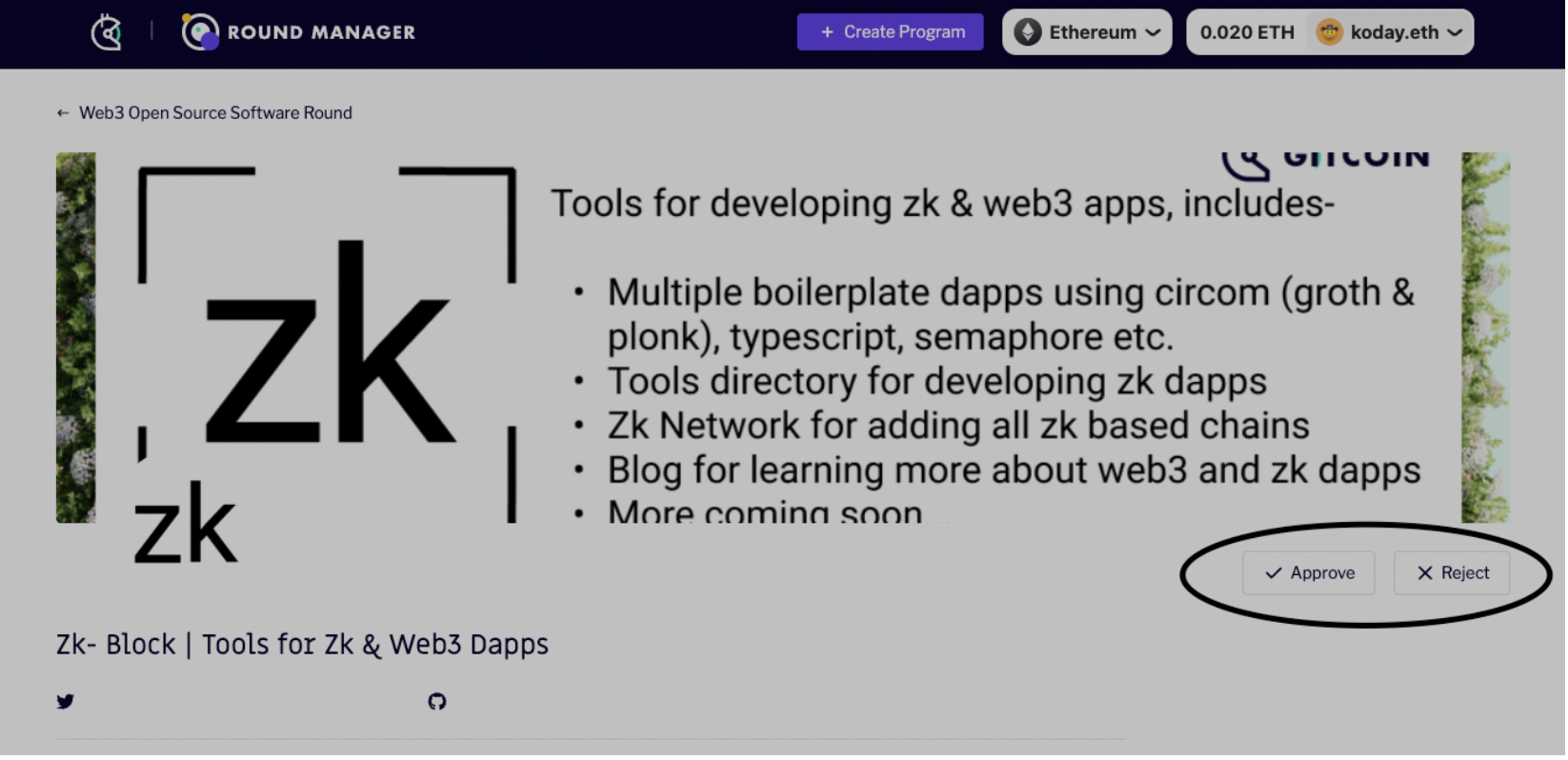Open the koday.eth account dropdown arrow

point(1455,32)
